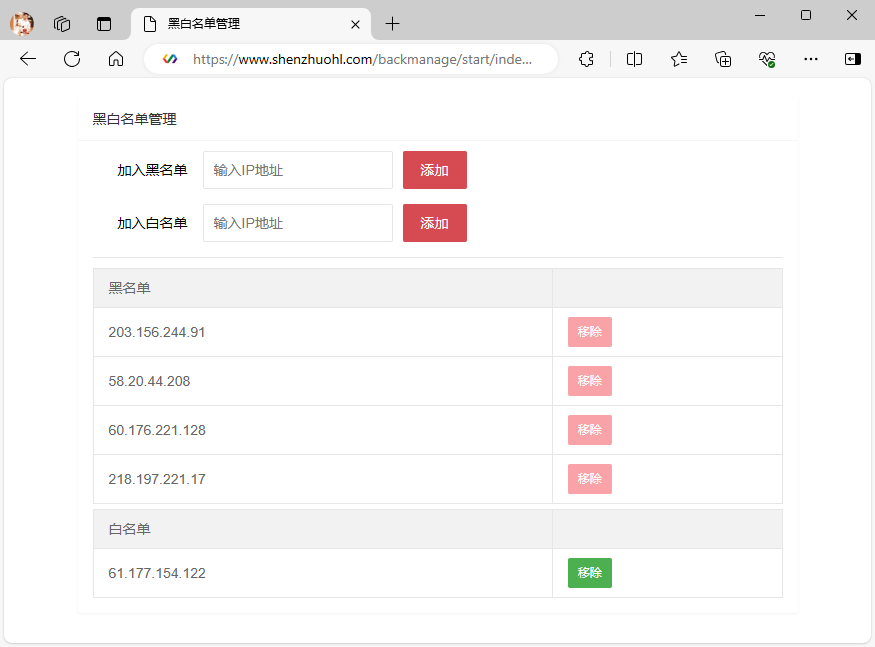Toggle the browser sidebar icon
Image resolution: width=875 pixels, height=647 pixels.
click(x=852, y=59)
